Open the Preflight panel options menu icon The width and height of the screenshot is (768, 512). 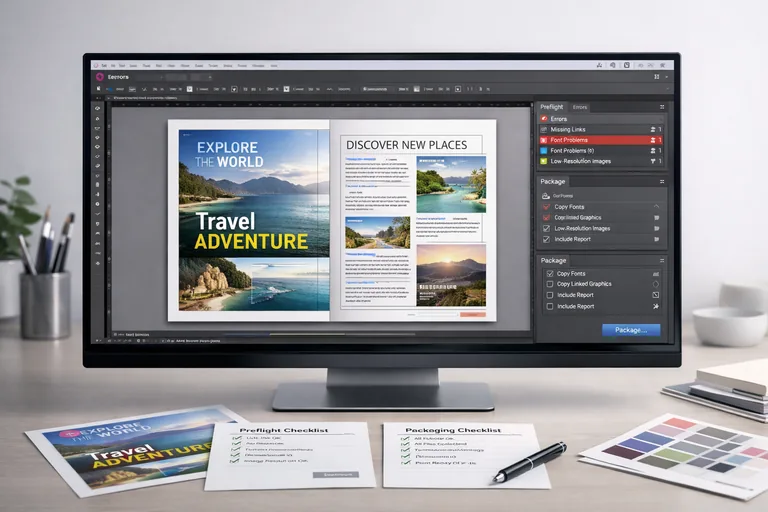click(x=661, y=106)
